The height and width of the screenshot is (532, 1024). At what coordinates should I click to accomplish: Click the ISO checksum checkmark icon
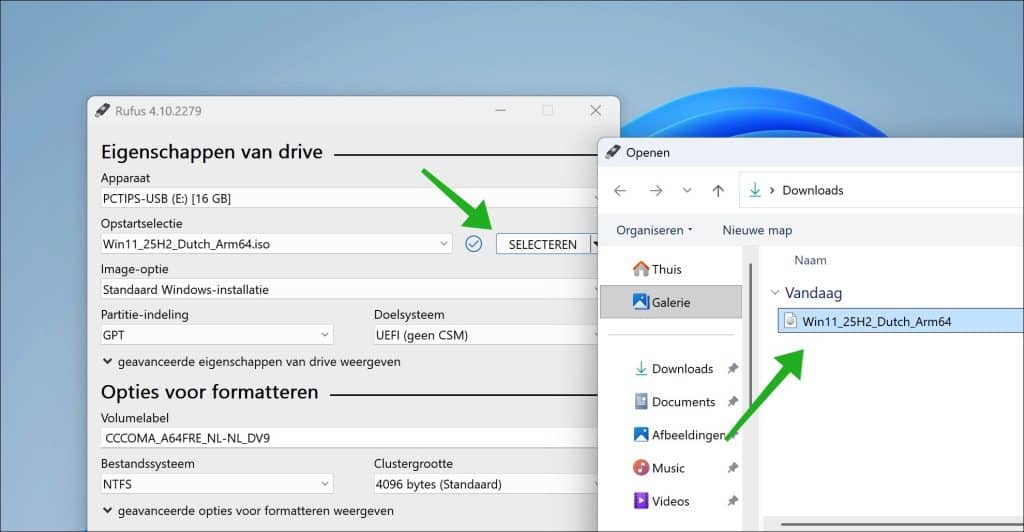tap(474, 244)
